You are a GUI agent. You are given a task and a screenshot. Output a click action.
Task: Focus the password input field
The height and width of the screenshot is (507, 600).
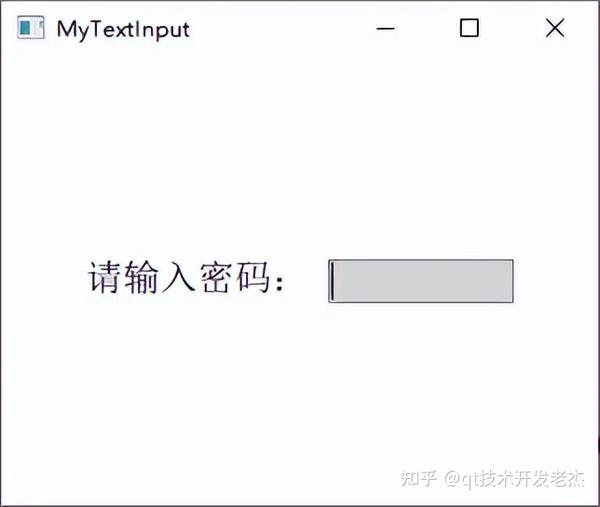(x=421, y=281)
